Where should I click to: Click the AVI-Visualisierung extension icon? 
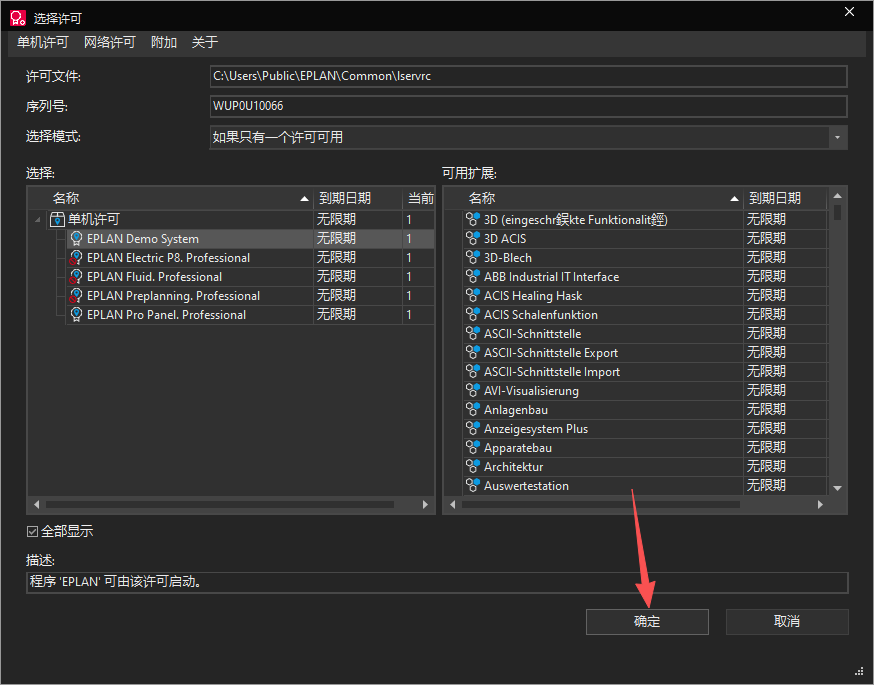point(474,391)
